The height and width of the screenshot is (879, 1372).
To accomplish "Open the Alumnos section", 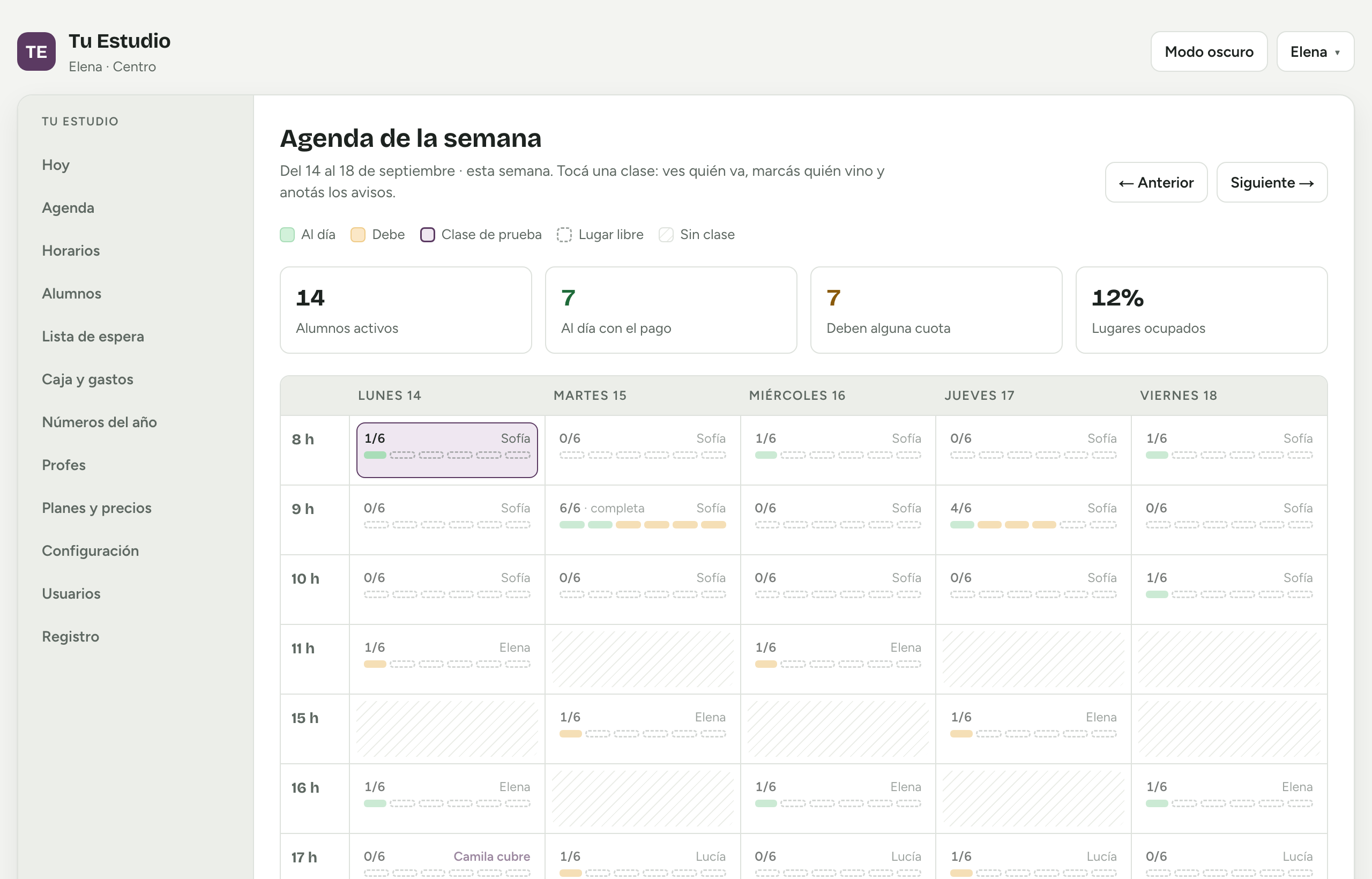I will [x=71, y=293].
